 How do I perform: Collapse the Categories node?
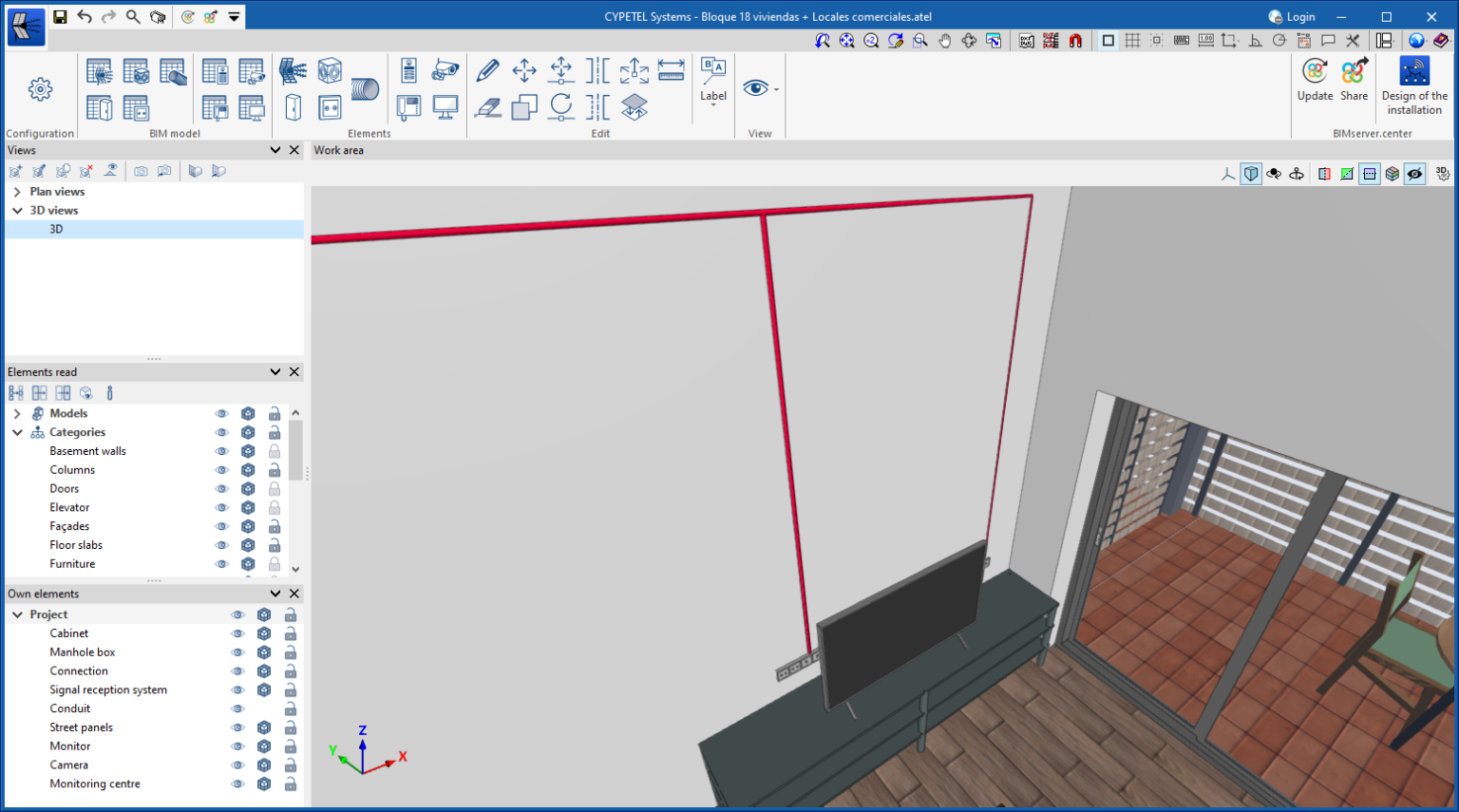pos(17,433)
